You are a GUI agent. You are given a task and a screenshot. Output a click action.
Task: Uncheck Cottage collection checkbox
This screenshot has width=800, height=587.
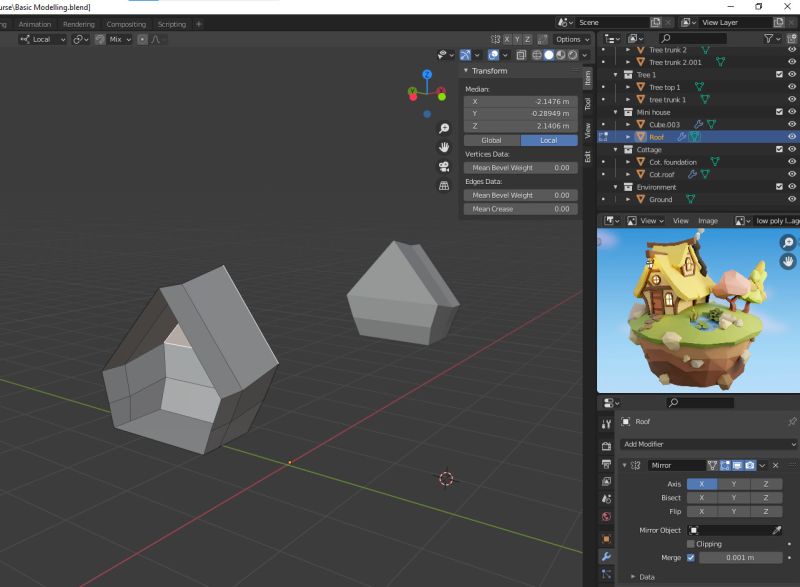[x=779, y=149]
